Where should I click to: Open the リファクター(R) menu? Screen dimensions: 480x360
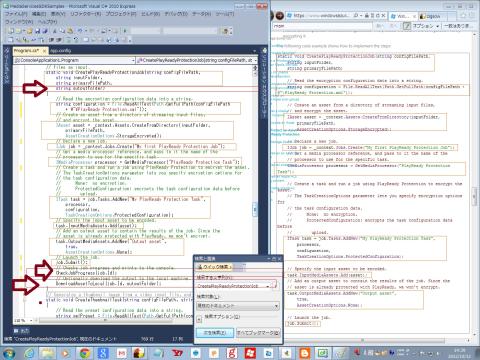(85, 14)
